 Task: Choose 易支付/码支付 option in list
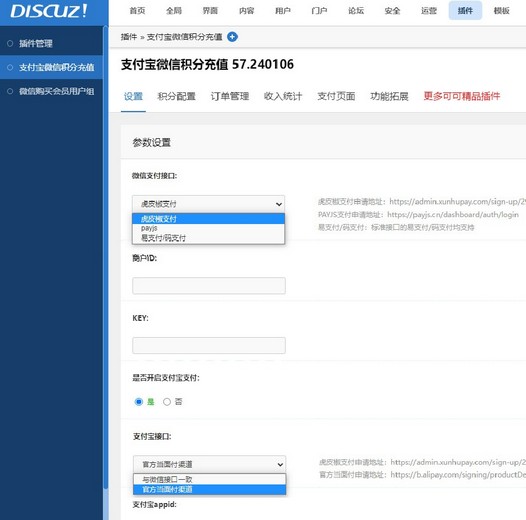click(x=208, y=238)
